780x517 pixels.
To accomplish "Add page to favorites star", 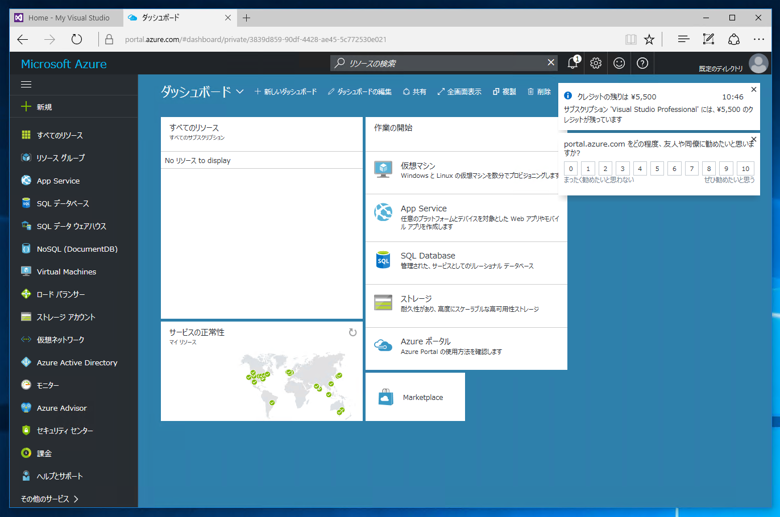I will (649, 39).
